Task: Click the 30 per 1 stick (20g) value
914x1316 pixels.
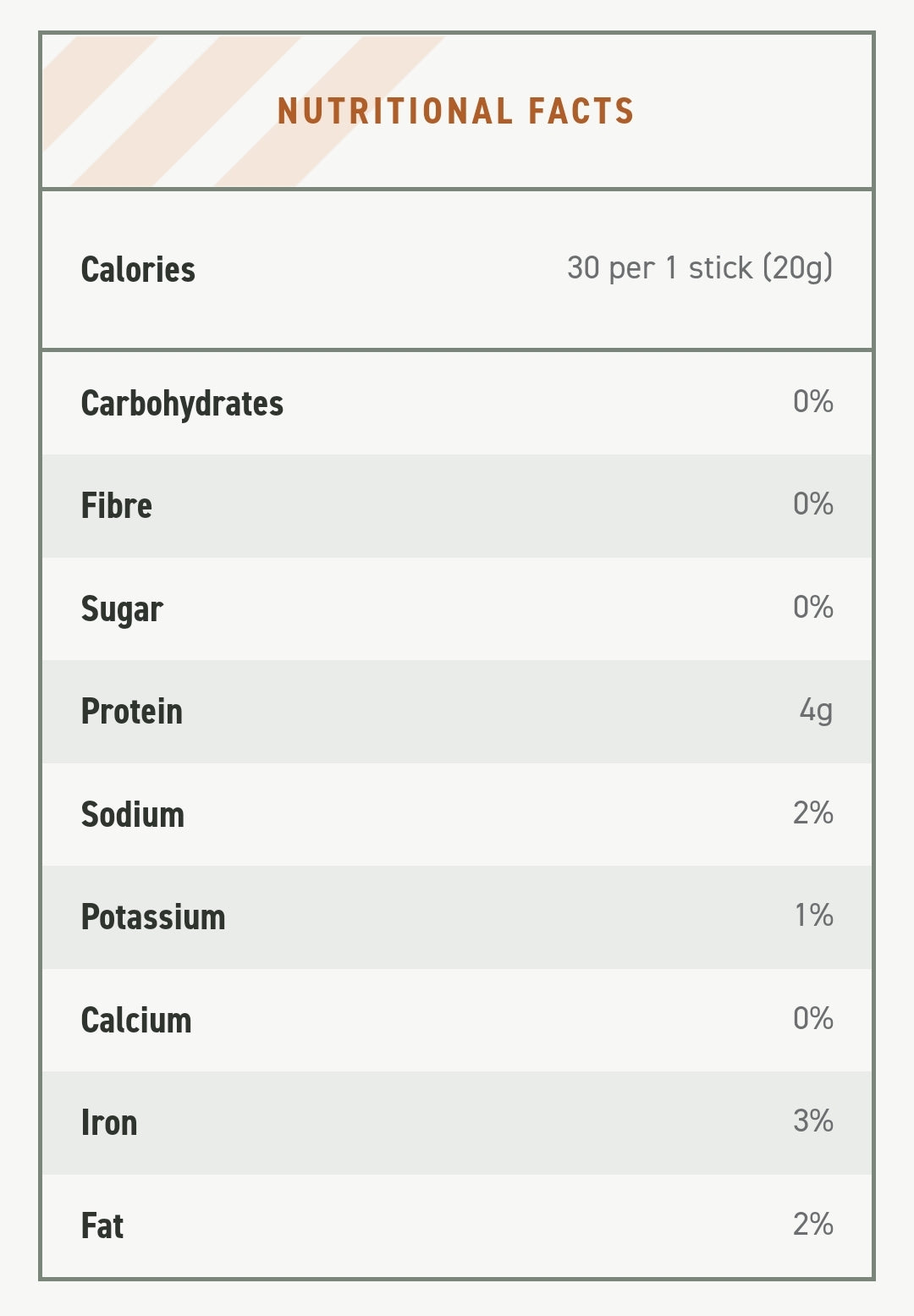Action: pyautogui.click(x=700, y=267)
